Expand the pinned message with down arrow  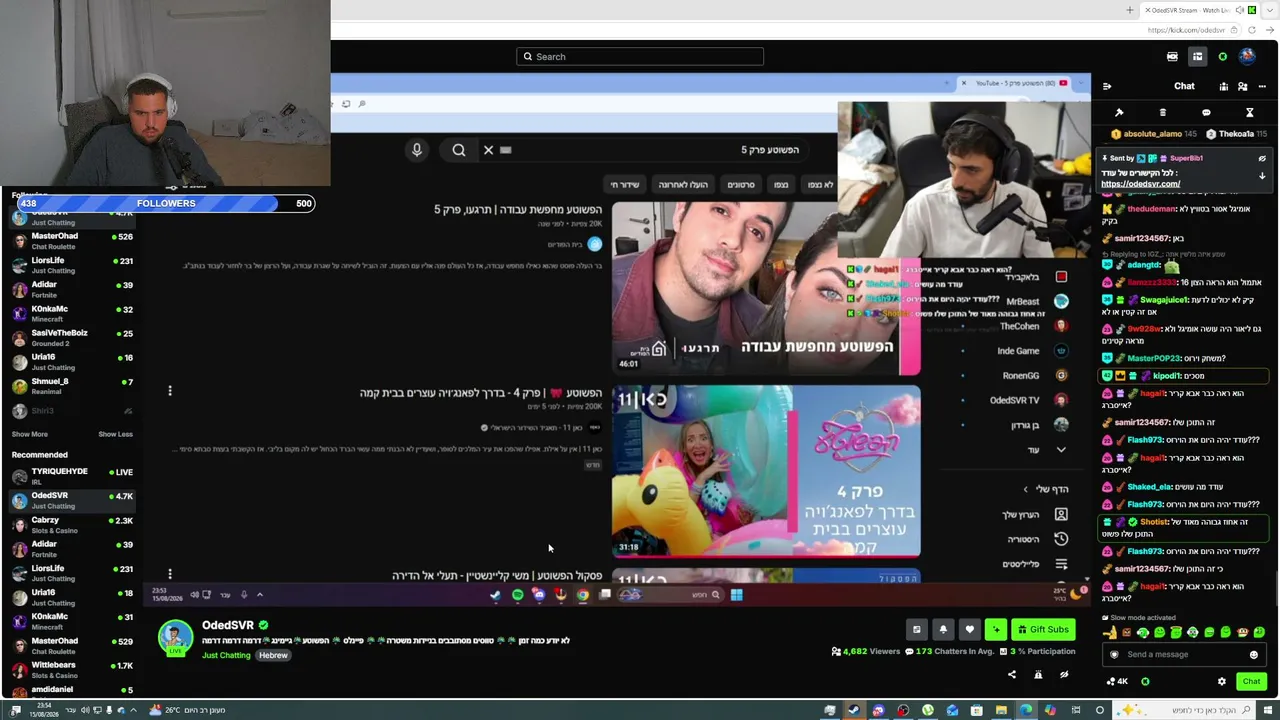1262,176
